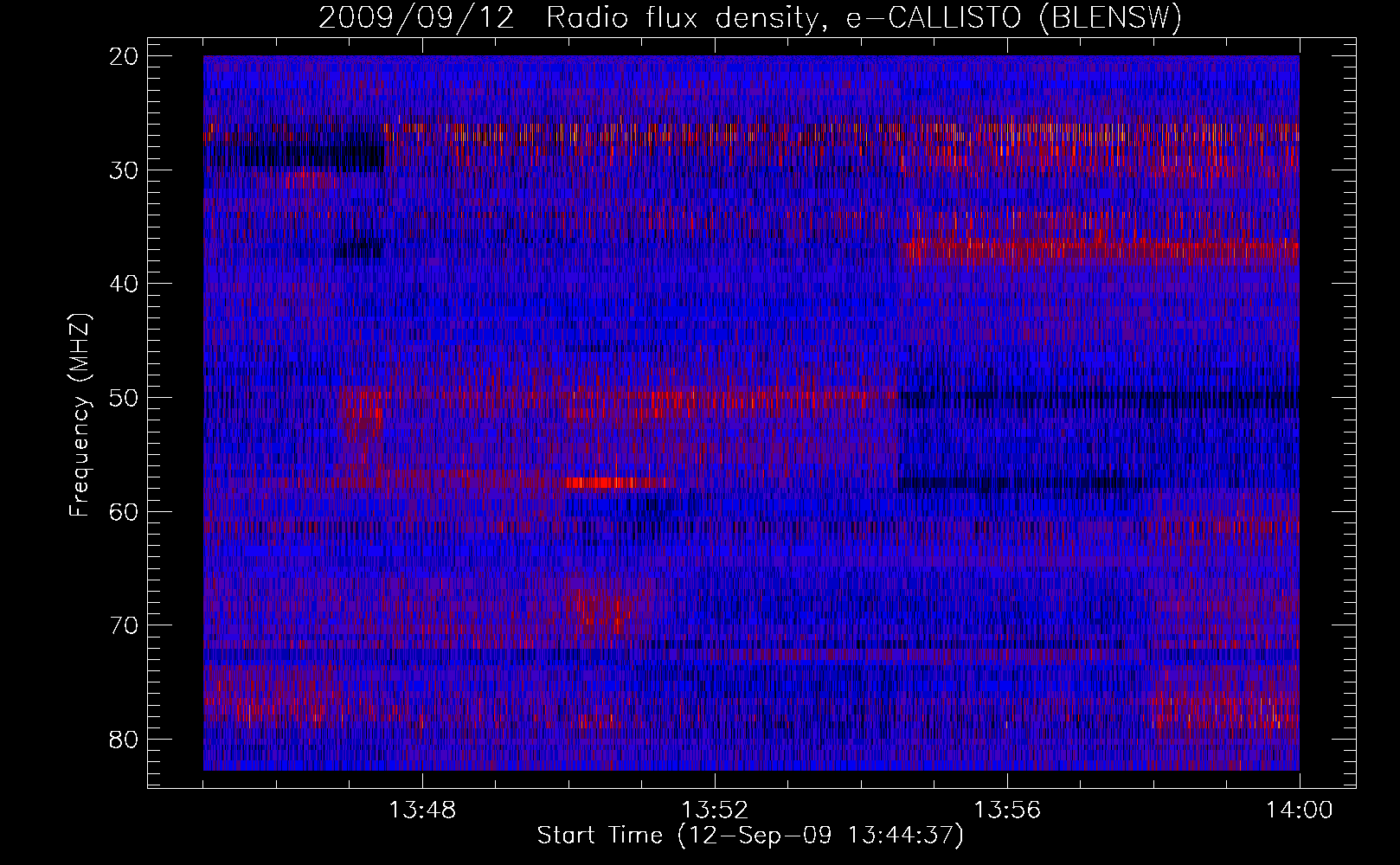1400x865 pixels.
Task: Click the 13:52 time tick label
Action: (715, 811)
